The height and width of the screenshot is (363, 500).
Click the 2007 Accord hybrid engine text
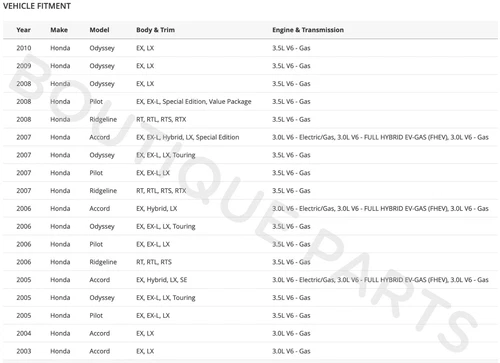coord(380,137)
